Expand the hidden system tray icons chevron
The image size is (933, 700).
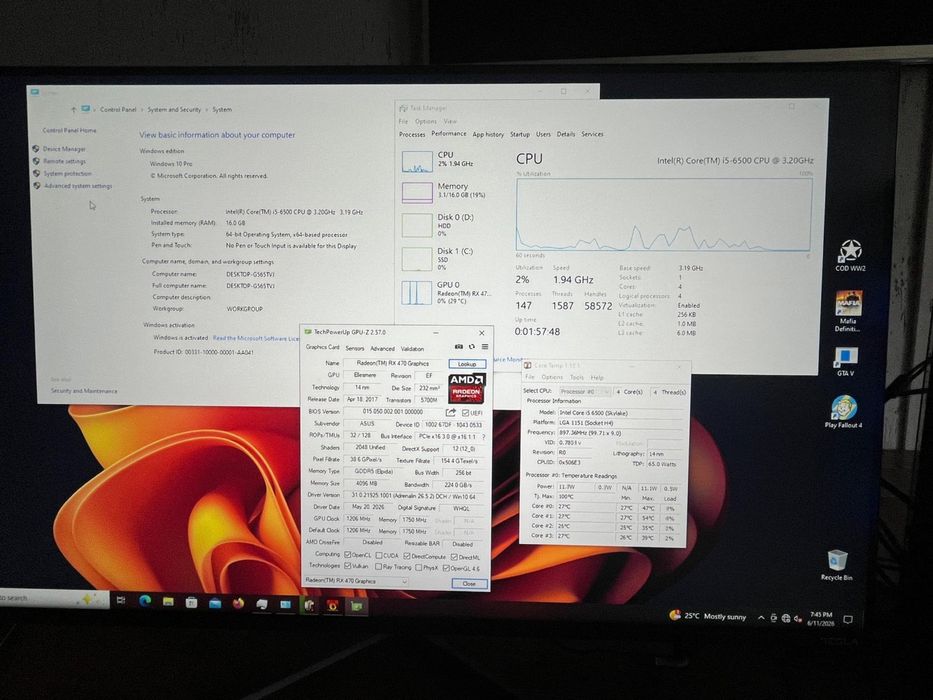point(760,618)
